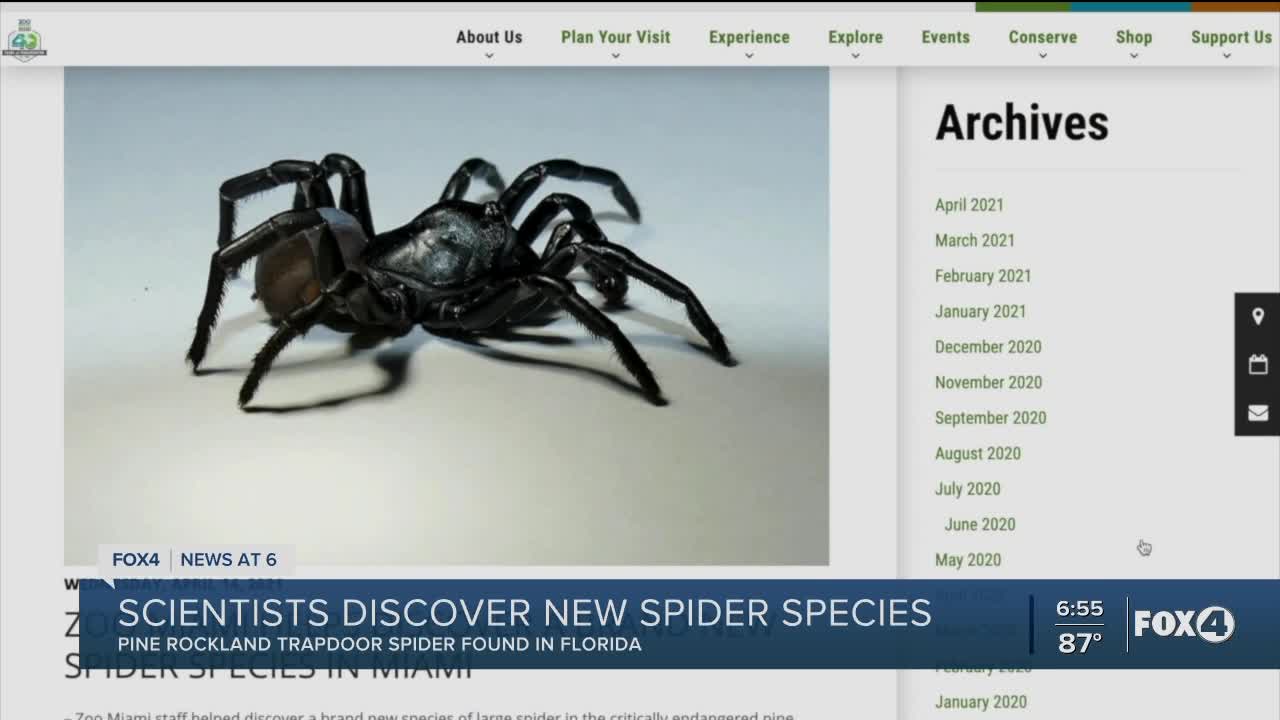This screenshot has height=720, width=1280.
Task: Open the November 2020 archive
Action: 988,382
